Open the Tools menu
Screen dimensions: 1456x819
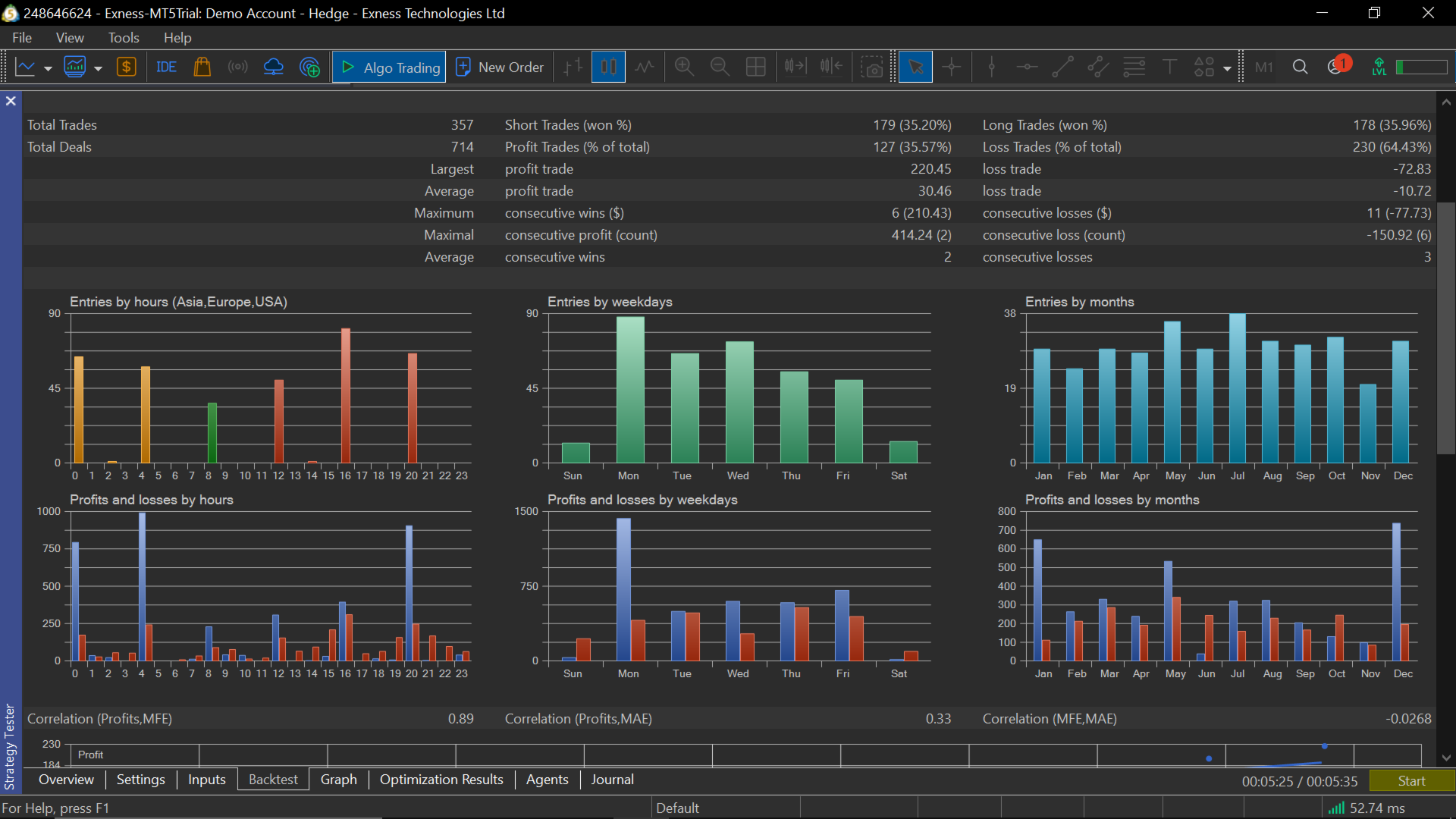(123, 37)
